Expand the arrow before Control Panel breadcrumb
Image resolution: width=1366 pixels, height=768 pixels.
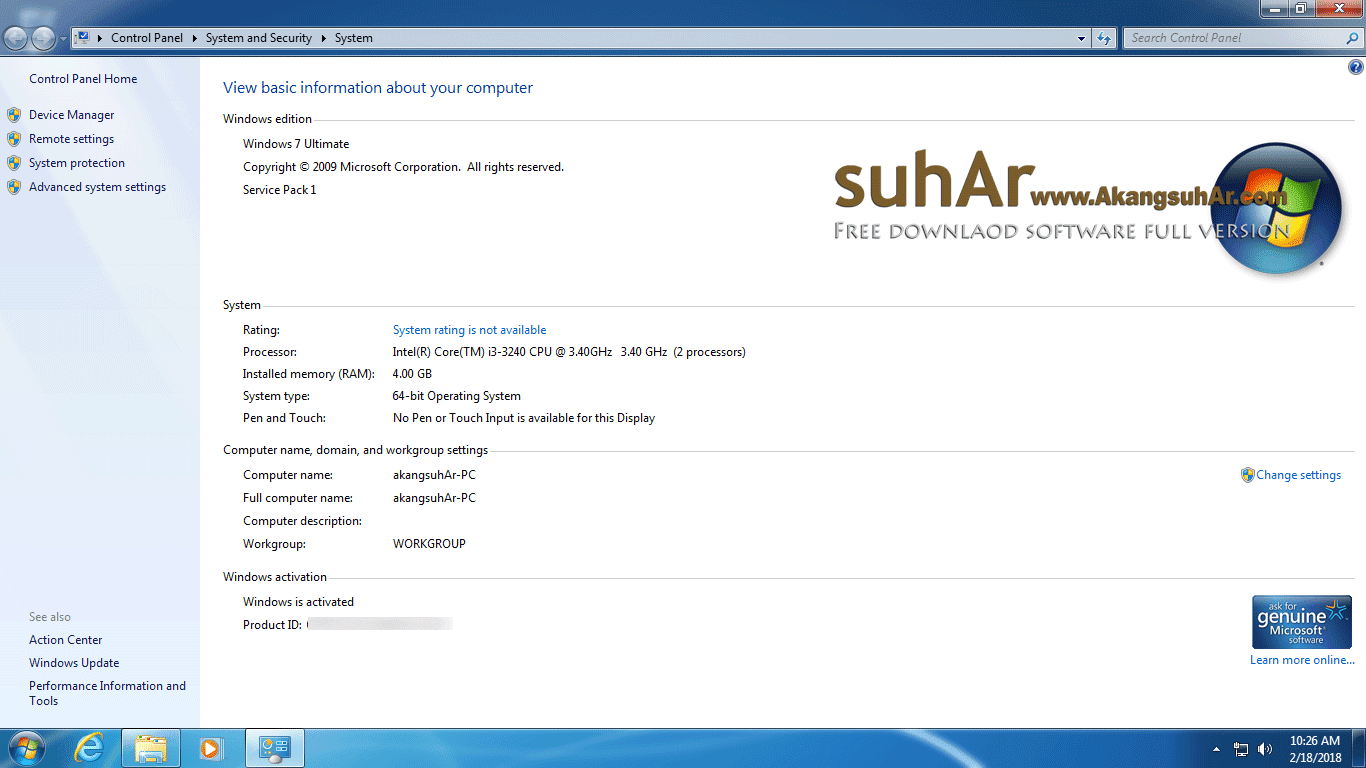[x=100, y=38]
